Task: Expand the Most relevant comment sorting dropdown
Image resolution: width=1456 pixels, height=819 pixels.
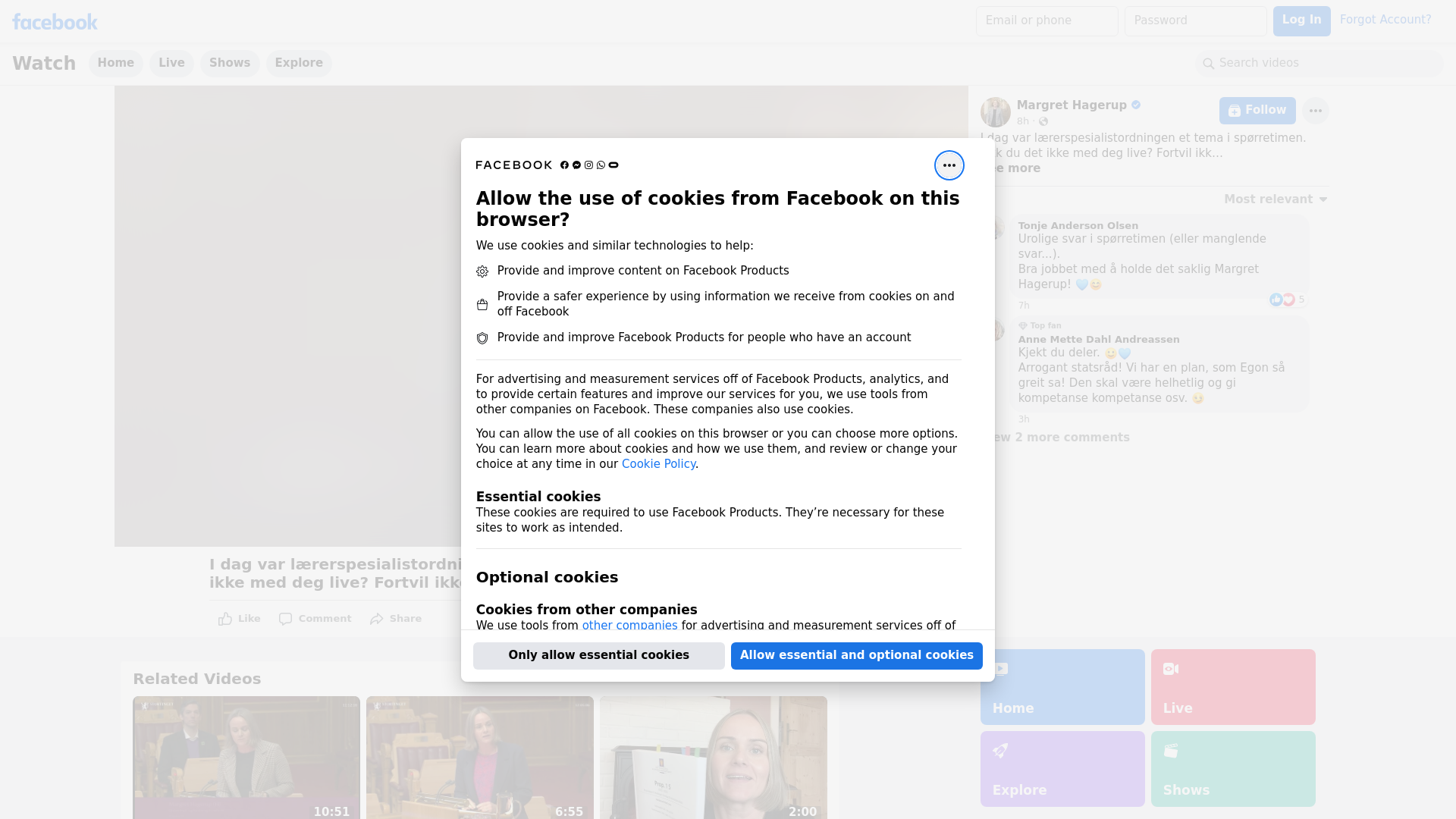Action: 1276,199
